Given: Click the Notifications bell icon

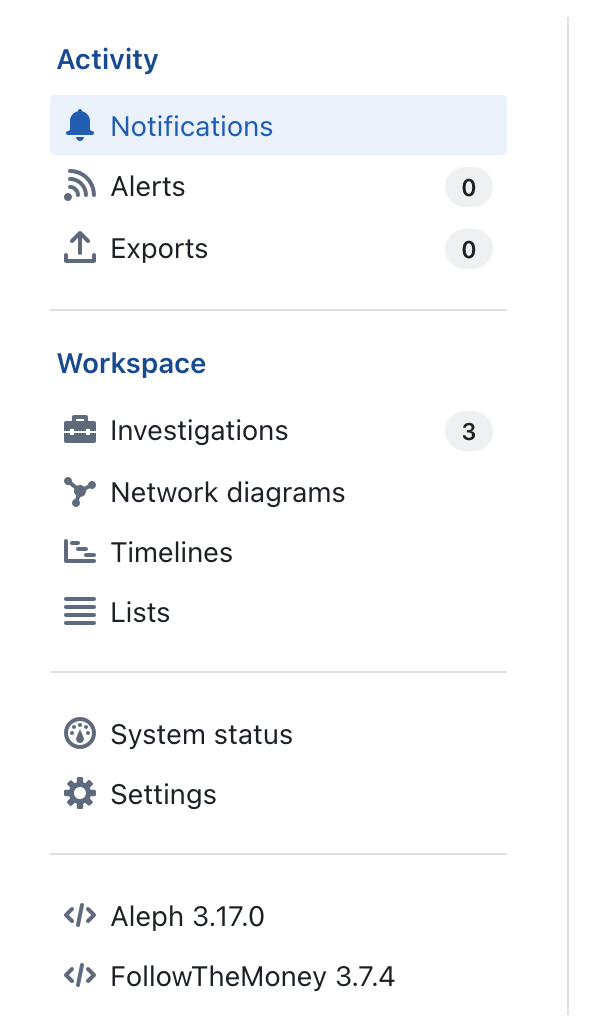Looking at the screenshot, I should tap(80, 125).
